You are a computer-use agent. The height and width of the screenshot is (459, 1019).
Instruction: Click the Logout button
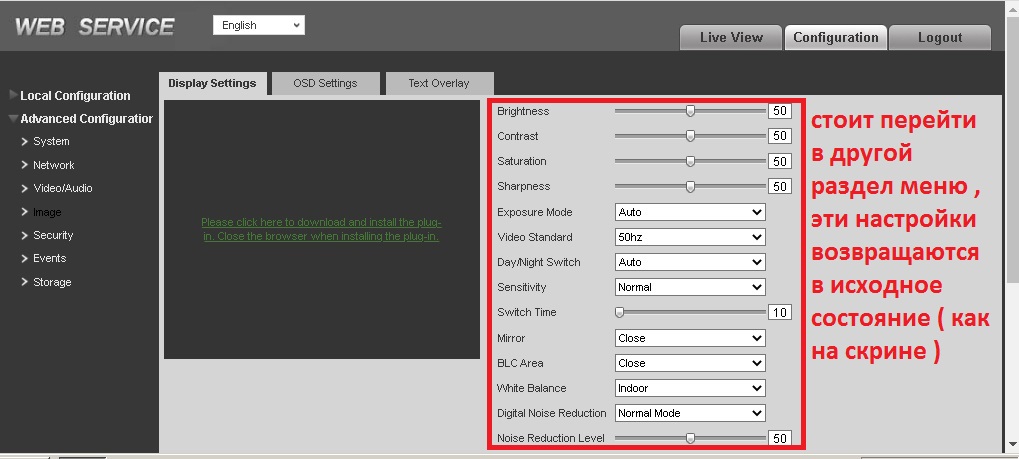[x=939, y=38]
